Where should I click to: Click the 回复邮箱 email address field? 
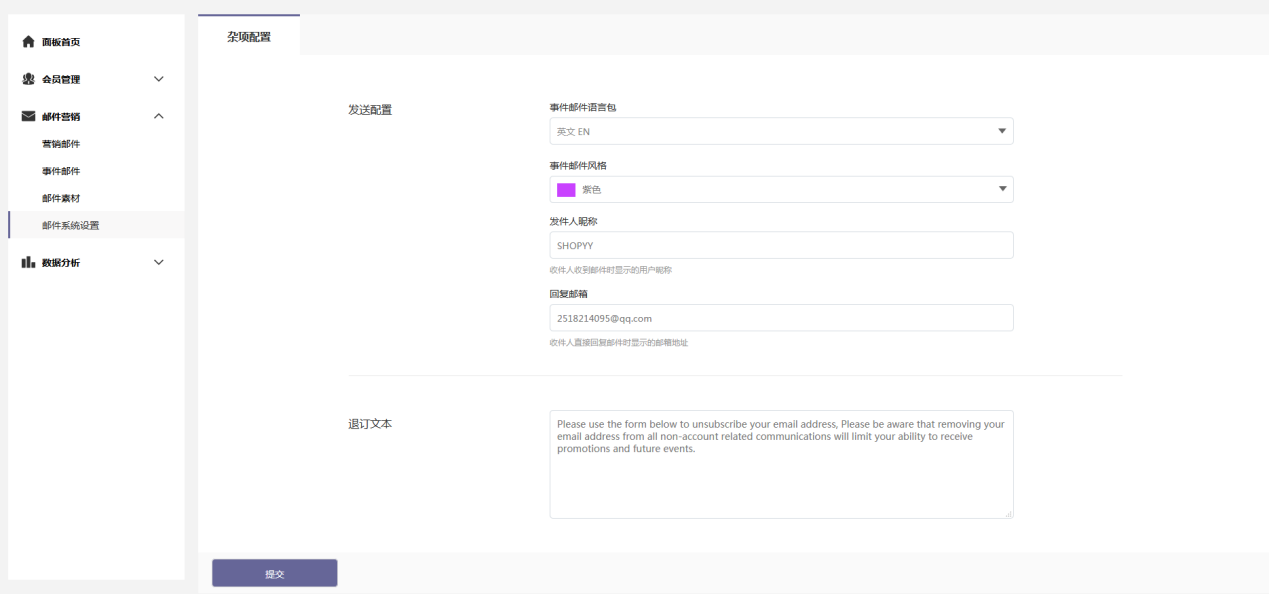coord(781,318)
